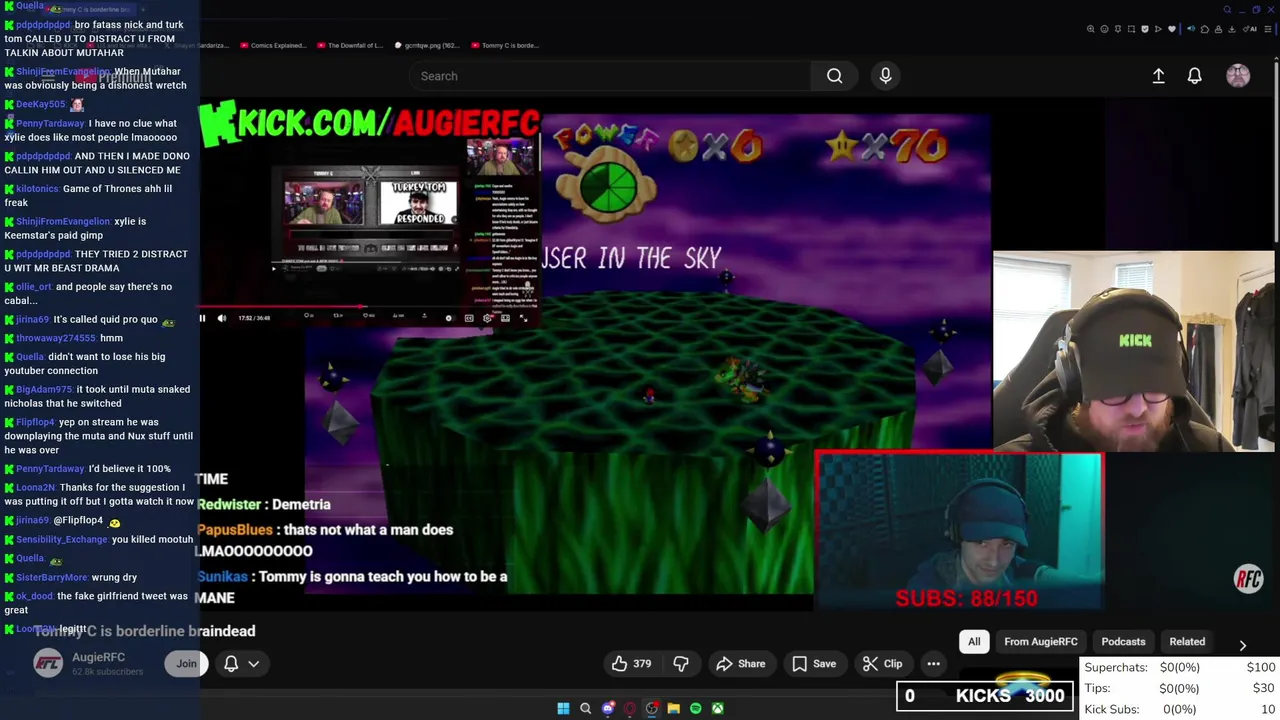Save the video to a playlist
Screen dimensions: 1280x720
coord(814,663)
